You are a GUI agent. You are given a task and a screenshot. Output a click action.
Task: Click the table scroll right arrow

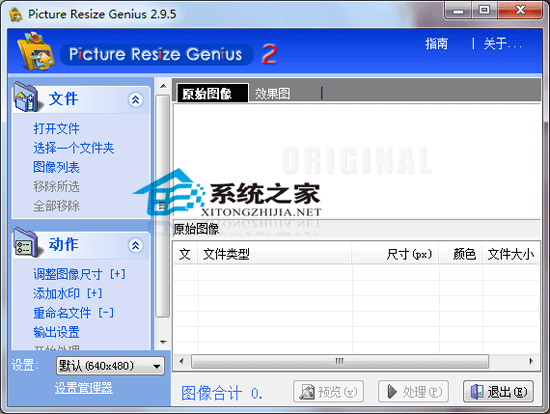(531, 361)
